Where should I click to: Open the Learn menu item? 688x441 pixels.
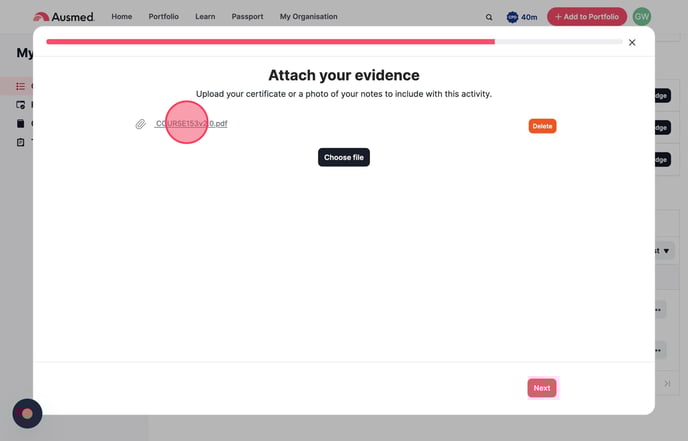205,17
